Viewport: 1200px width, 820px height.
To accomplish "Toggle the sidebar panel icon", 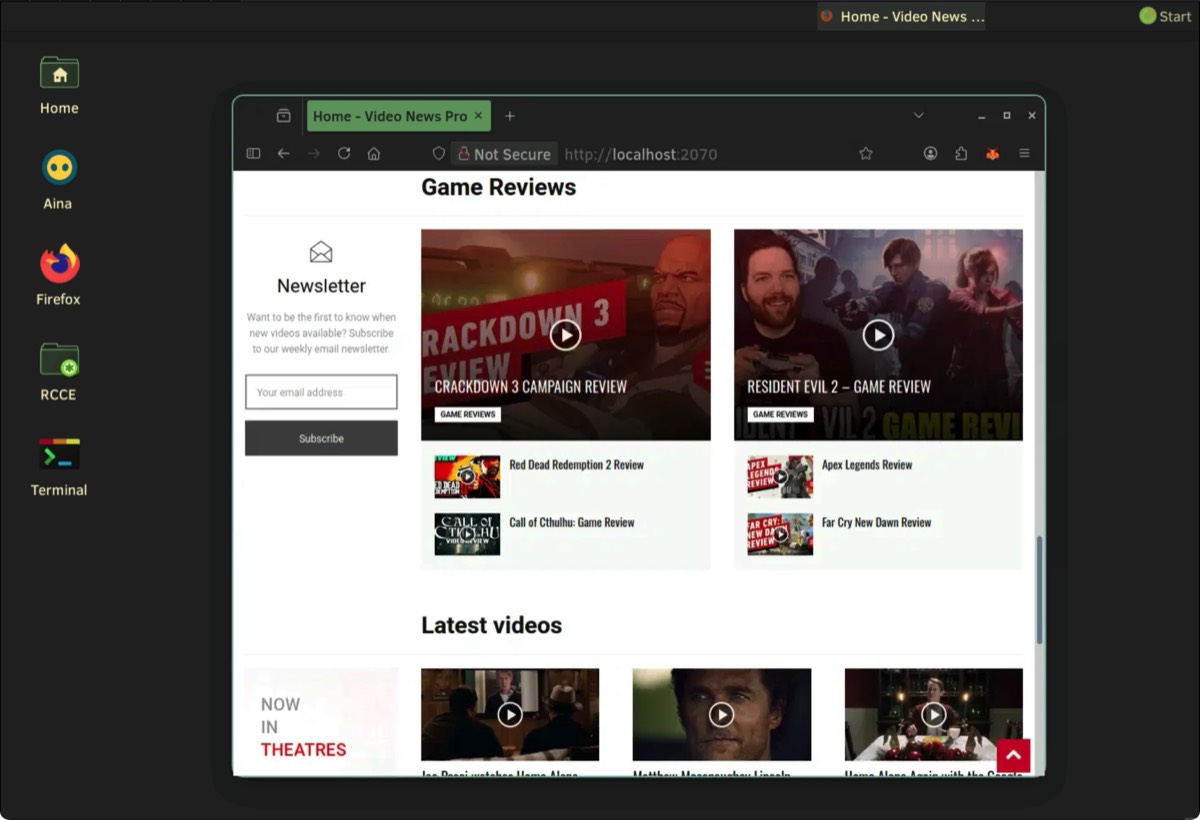I will click(x=253, y=154).
